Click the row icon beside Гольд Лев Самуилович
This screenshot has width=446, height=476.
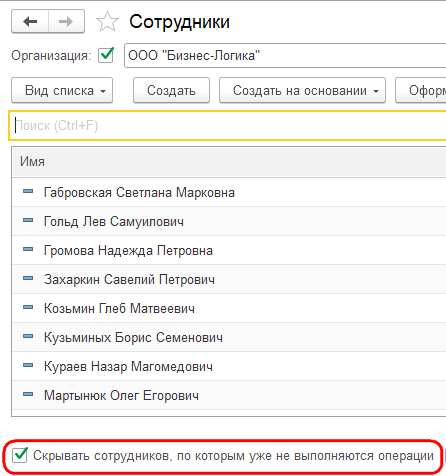pos(28,220)
